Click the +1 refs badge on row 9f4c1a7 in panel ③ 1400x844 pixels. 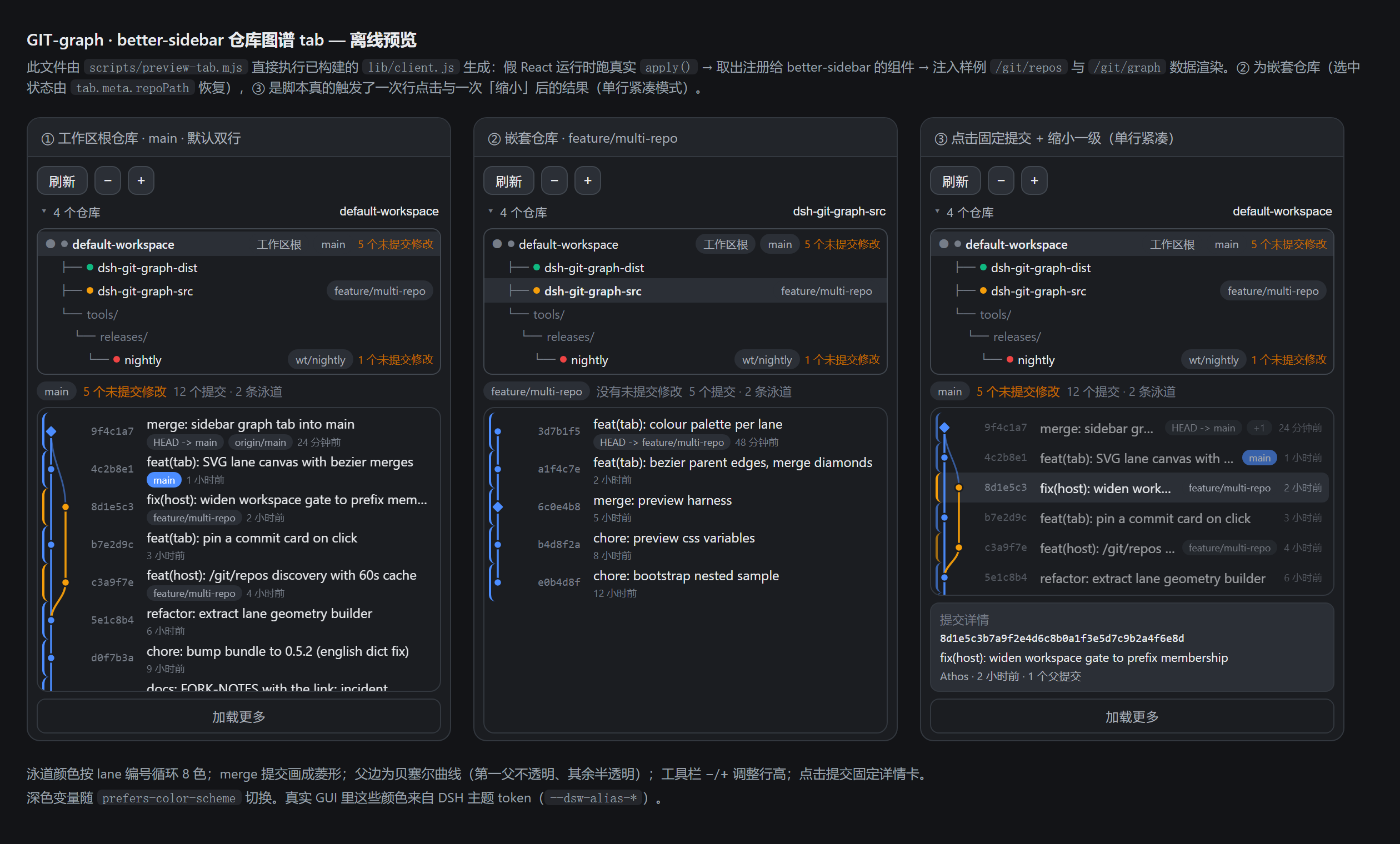[x=1259, y=428]
